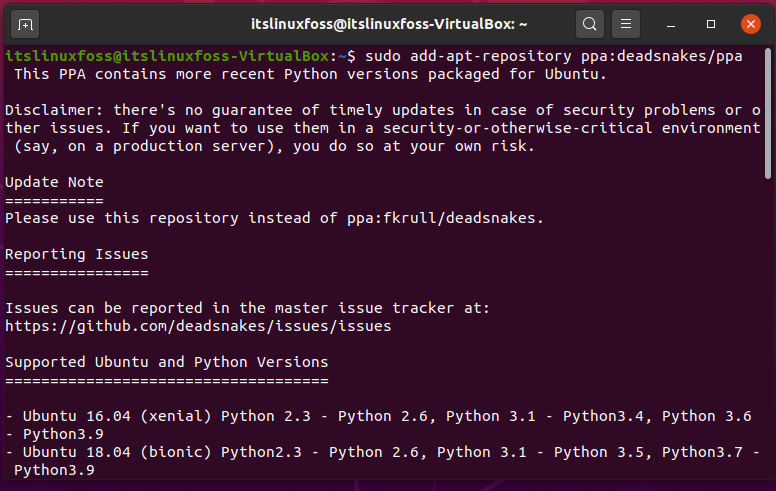
Task: Click the ppa:deadsnakes/ppa command text
Action: point(662,56)
